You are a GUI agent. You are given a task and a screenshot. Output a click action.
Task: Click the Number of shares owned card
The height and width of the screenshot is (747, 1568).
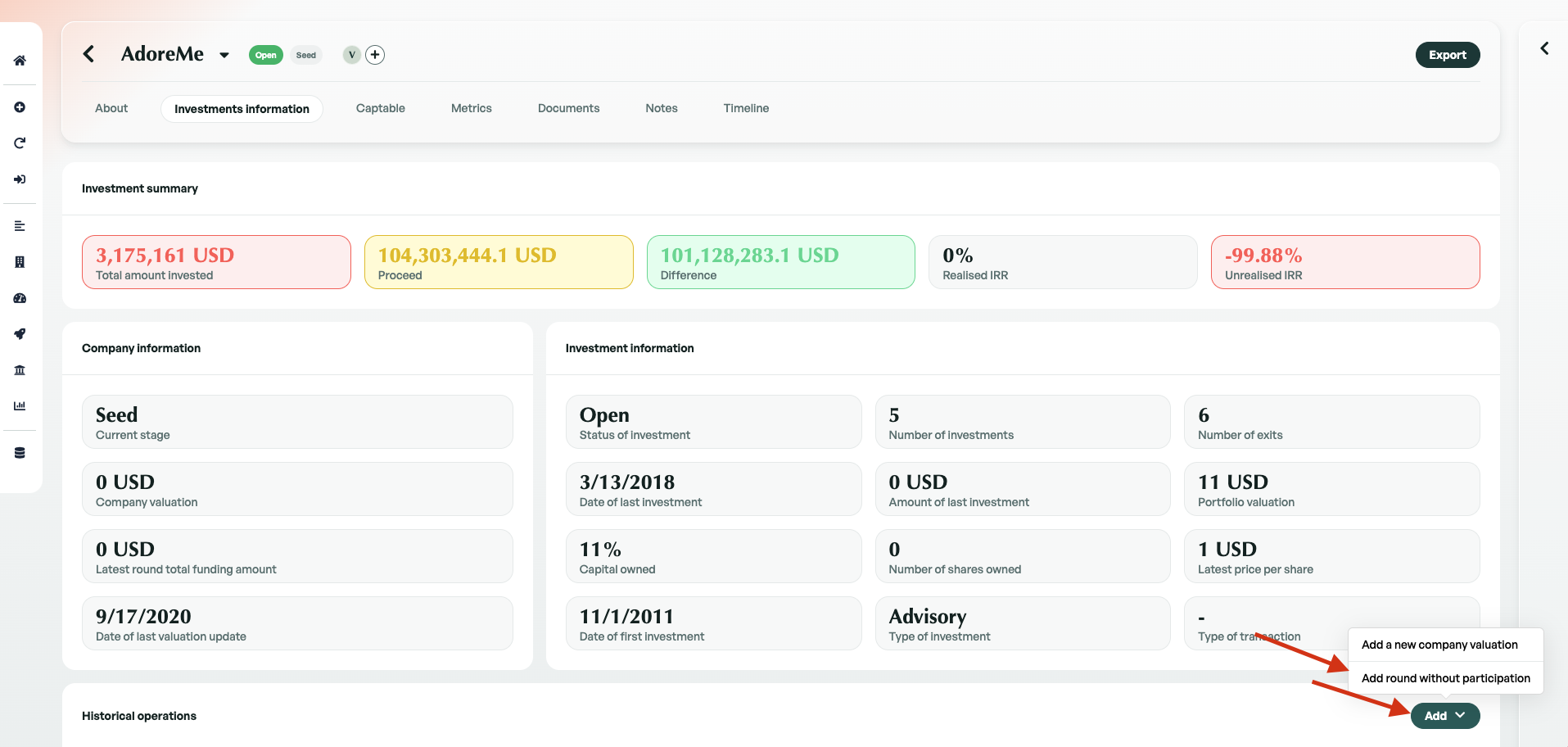tap(1023, 556)
